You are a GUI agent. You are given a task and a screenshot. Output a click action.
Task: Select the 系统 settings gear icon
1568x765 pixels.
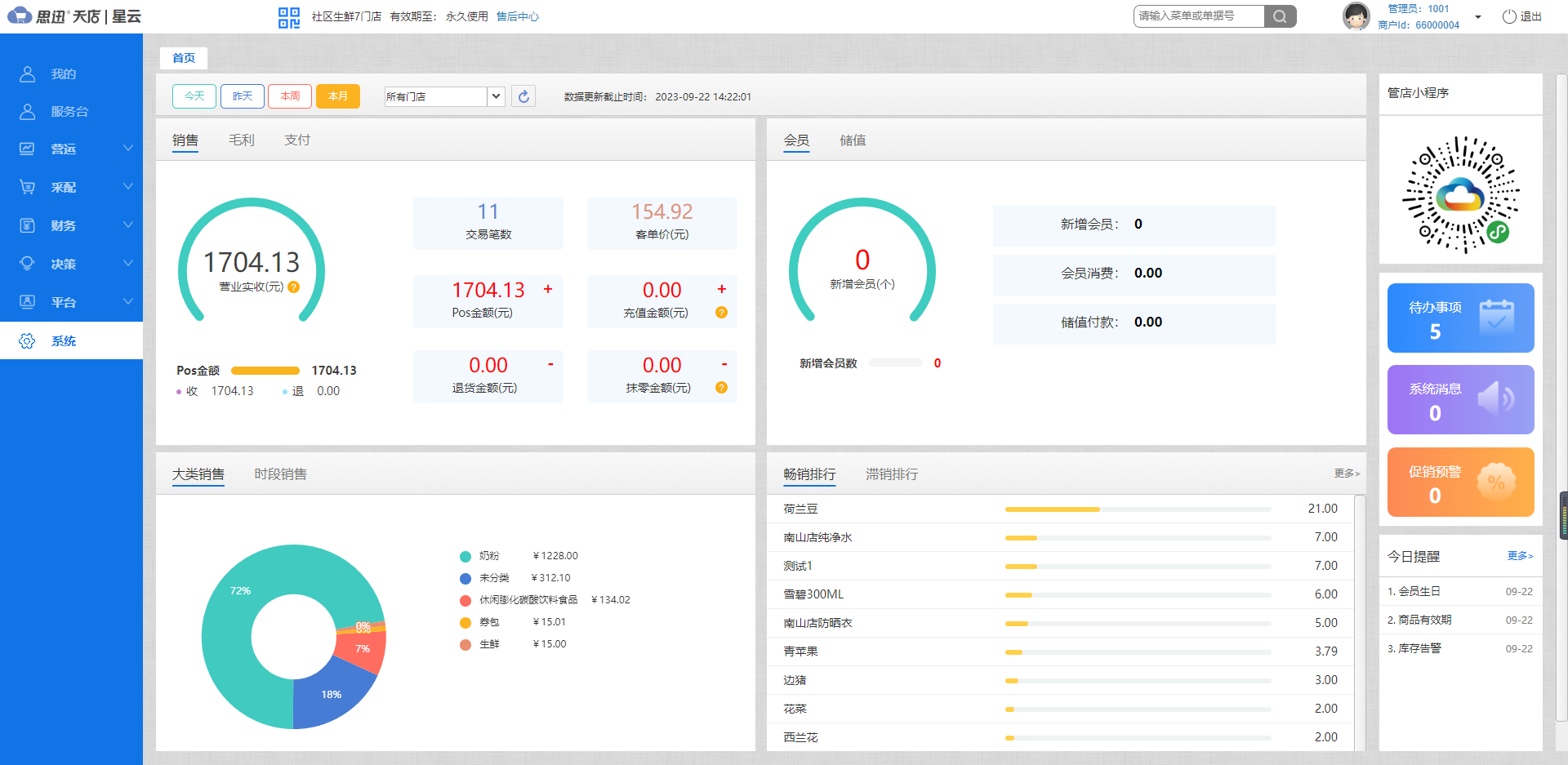(27, 340)
